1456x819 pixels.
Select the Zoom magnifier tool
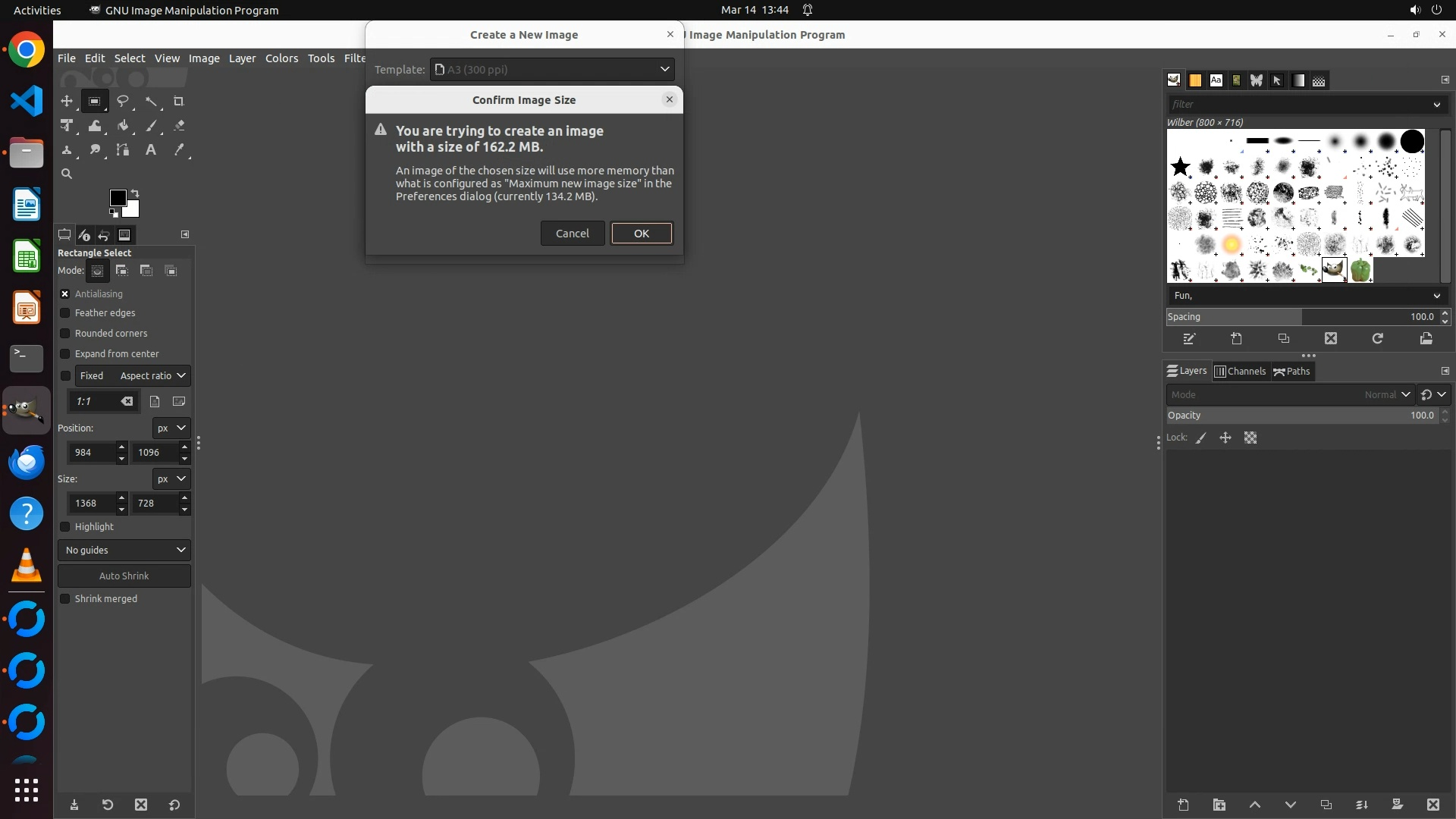coord(67,174)
